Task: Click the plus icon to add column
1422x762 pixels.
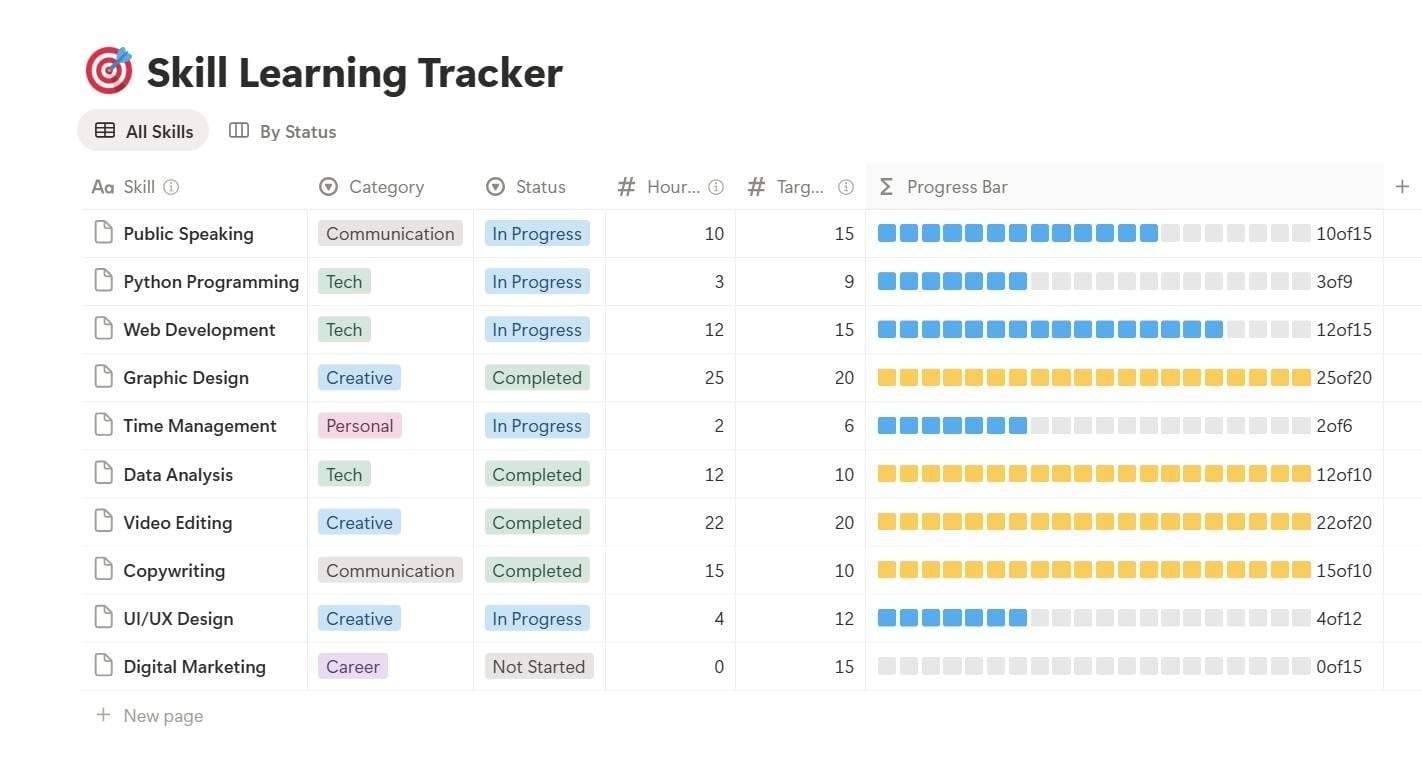Action: pyautogui.click(x=1402, y=186)
